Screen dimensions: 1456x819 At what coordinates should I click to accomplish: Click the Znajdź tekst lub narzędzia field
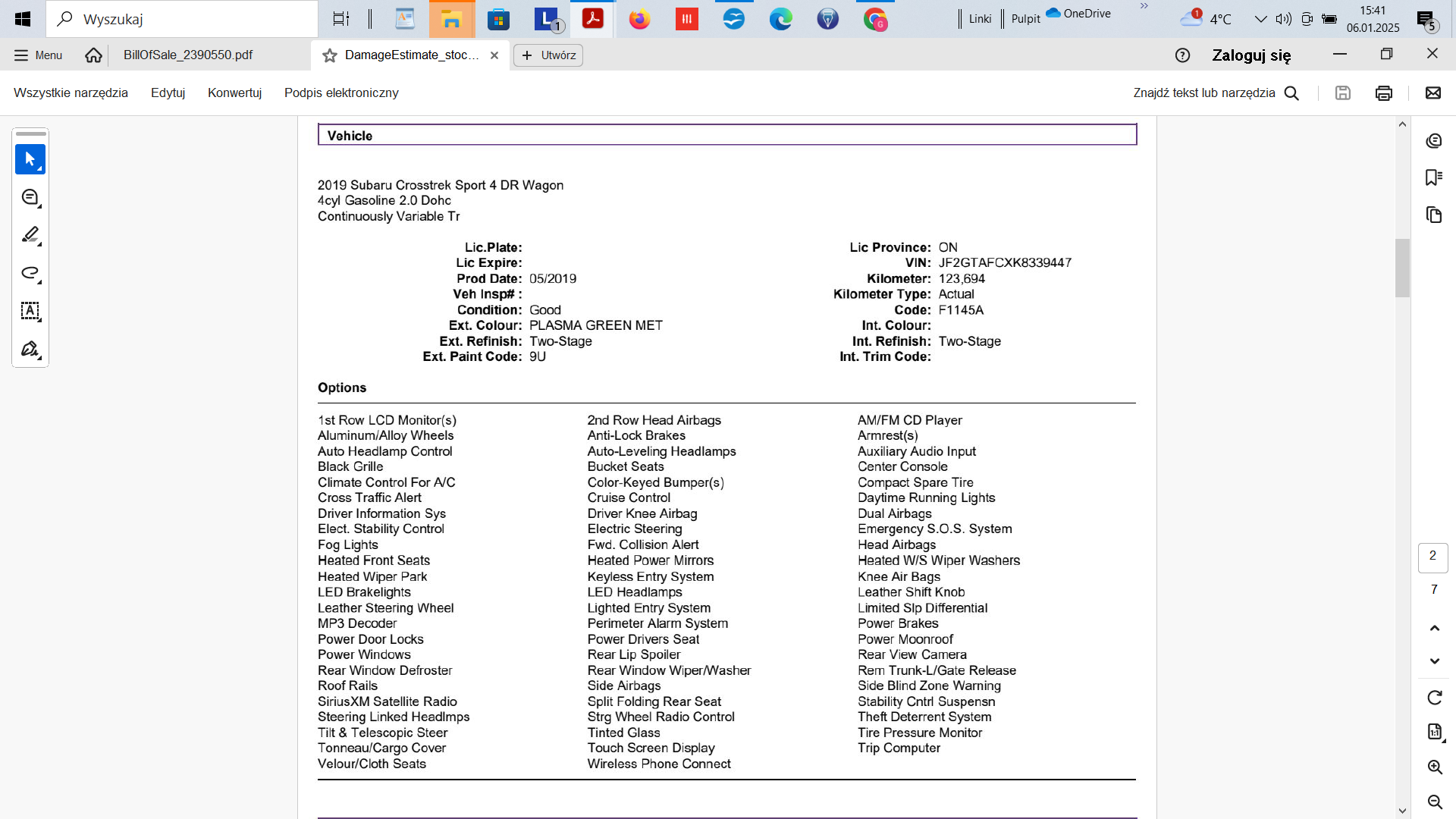[x=1204, y=93]
